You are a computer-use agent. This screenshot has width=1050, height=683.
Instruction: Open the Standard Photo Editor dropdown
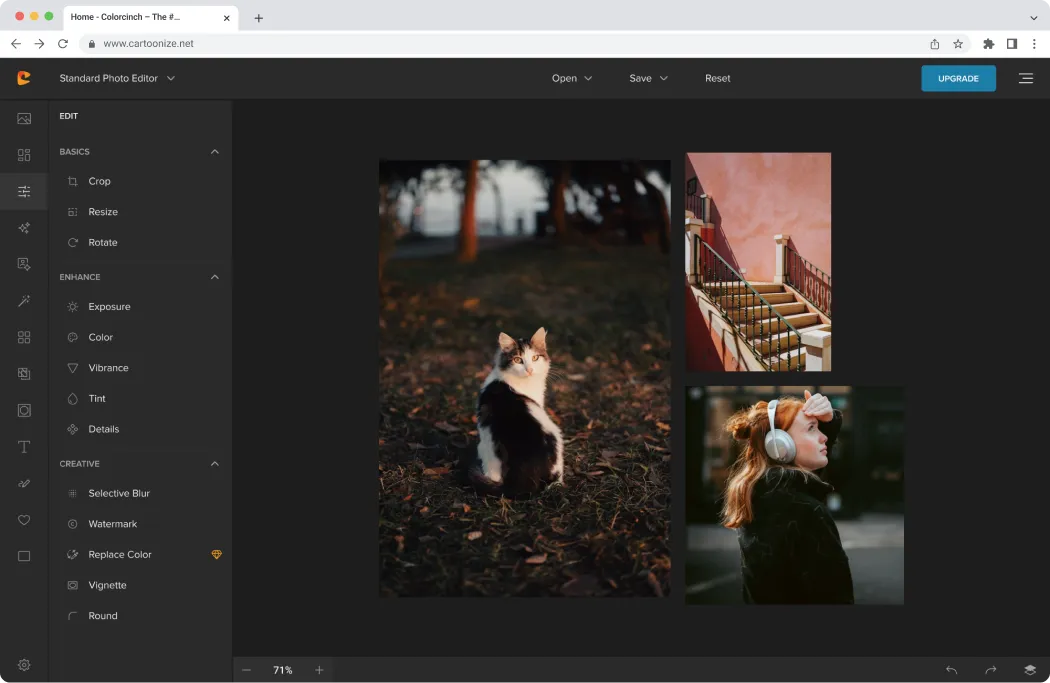click(116, 78)
